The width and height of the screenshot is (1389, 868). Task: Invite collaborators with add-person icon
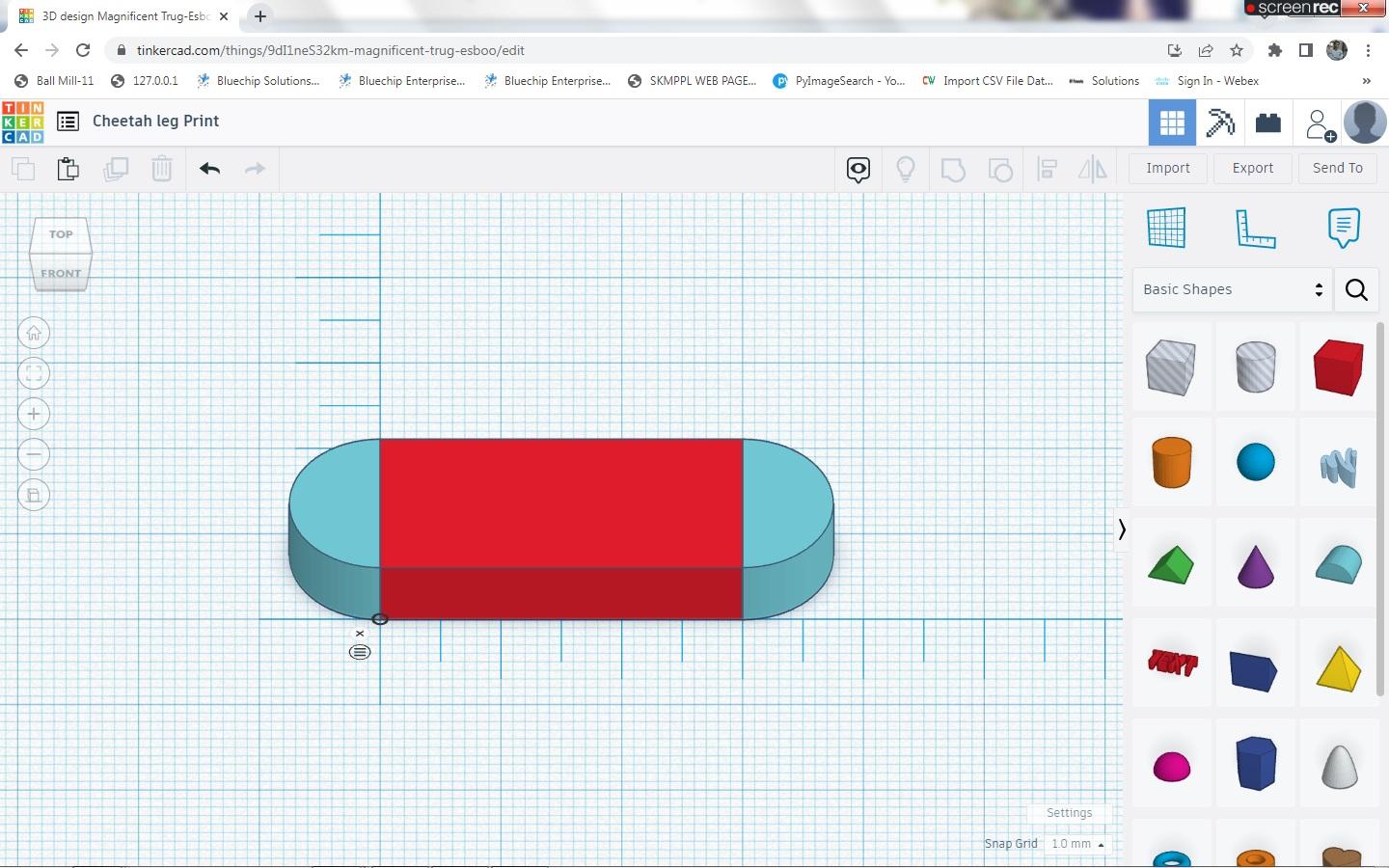point(1320,123)
